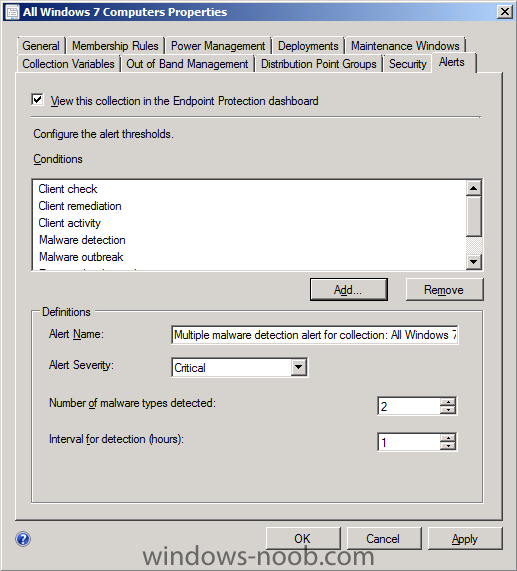Screen dimensions: 517x571
Task: Select the Out of Band Management tab
Action: point(187,64)
